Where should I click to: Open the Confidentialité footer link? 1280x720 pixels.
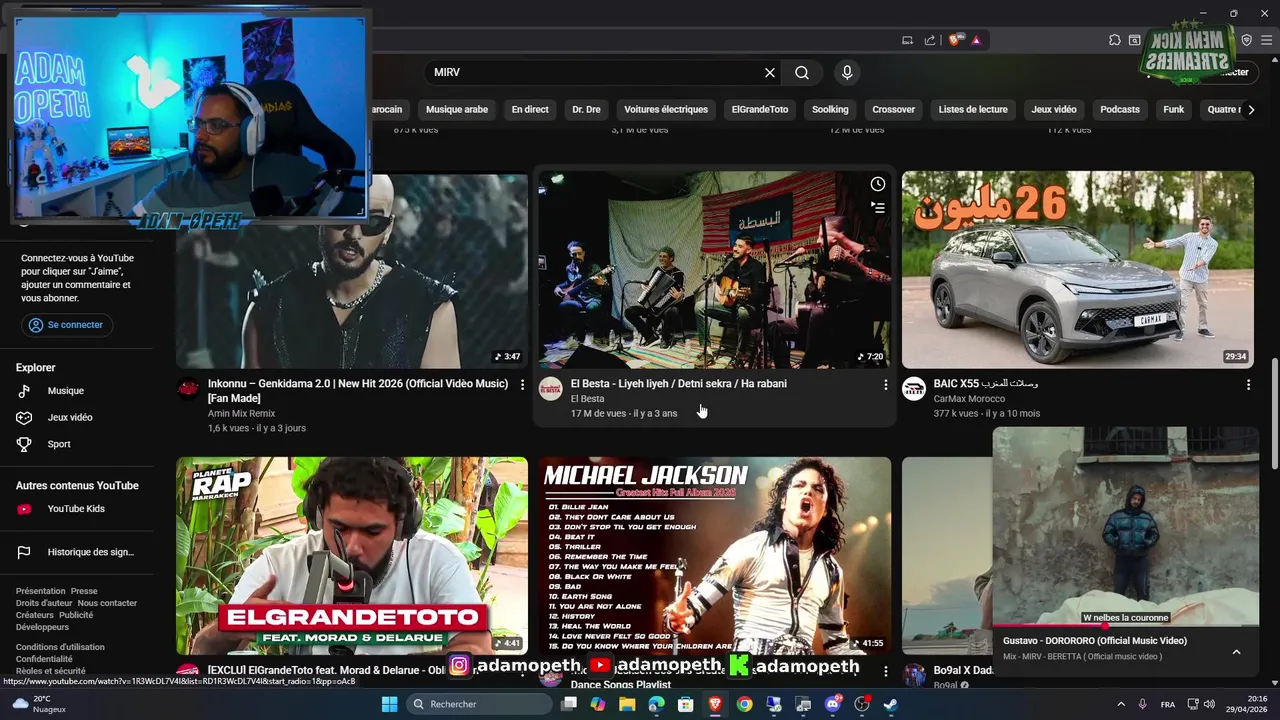(44, 659)
